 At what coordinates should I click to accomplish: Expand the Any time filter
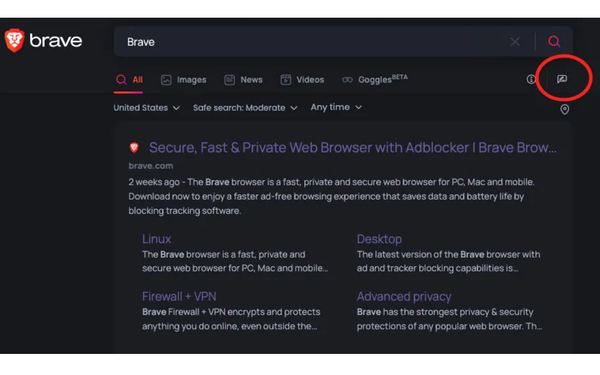tap(336, 107)
